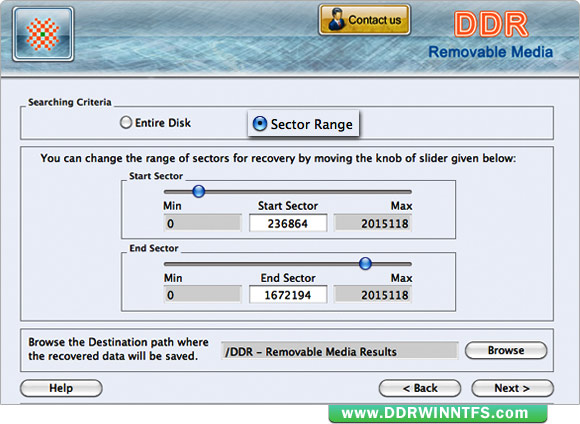The image size is (580, 424).
Task: Proceed with the Next > button
Action: point(512,388)
